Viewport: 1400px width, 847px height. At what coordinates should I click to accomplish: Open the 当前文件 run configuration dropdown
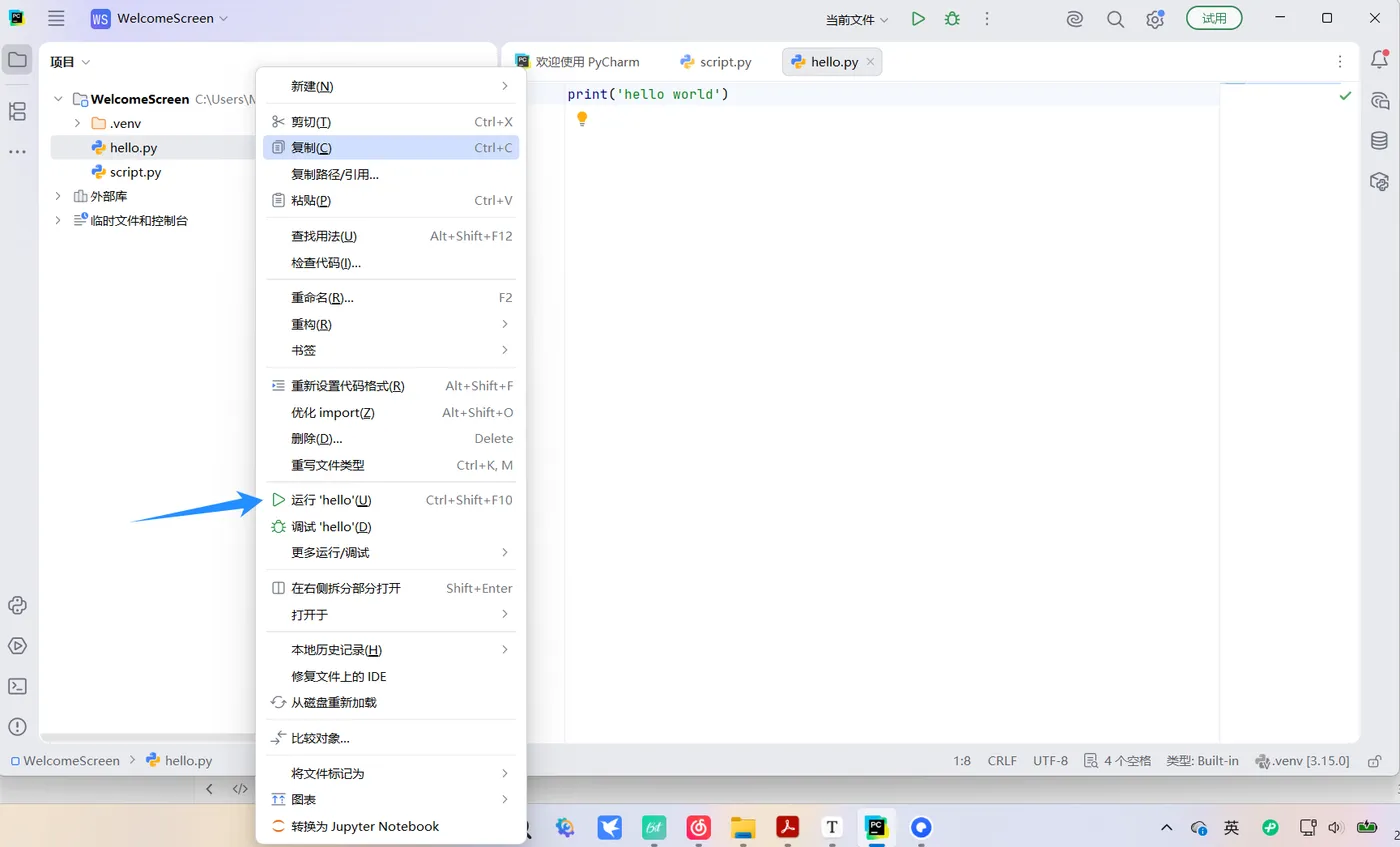pos(857,19)
